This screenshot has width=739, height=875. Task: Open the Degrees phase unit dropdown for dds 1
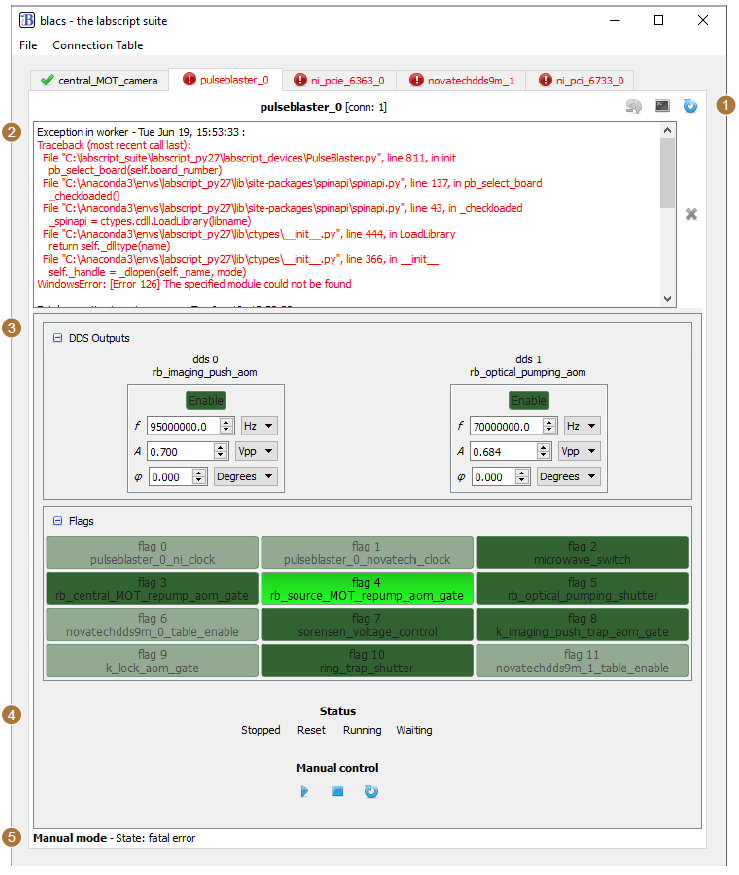(x=569, y=476)
